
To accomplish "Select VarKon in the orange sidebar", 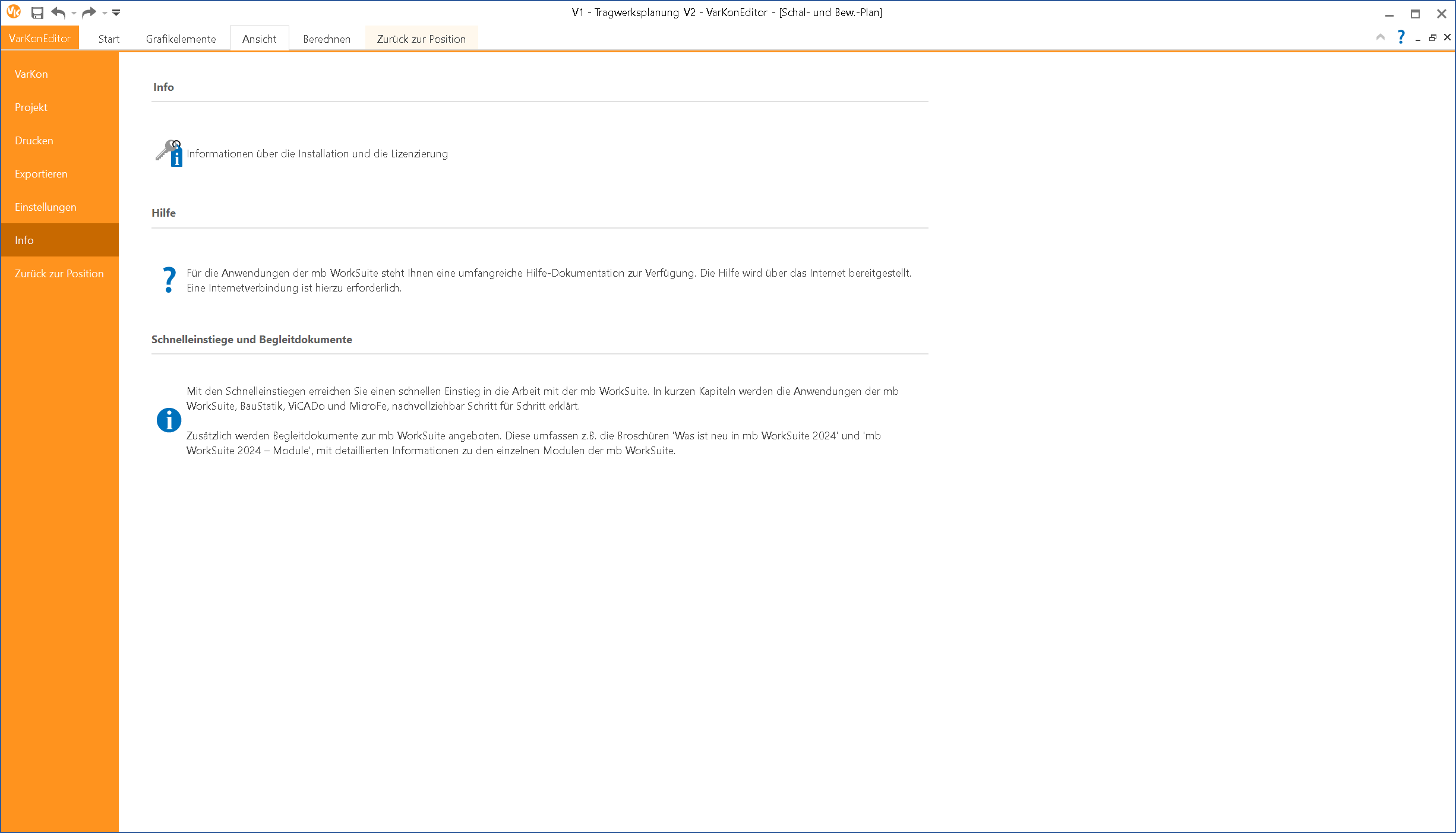I will [60, 74].
